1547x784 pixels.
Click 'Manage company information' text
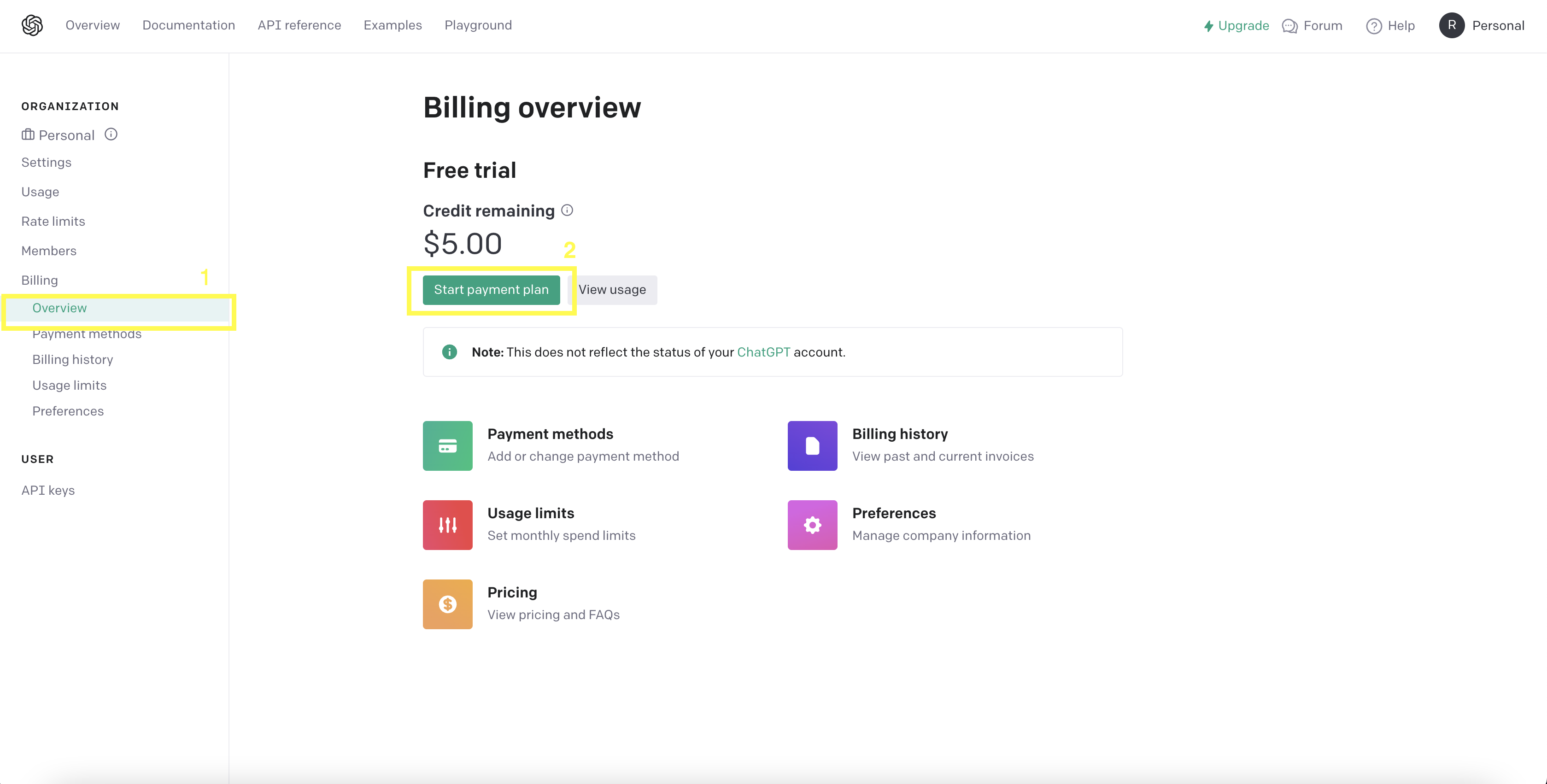tap(941, 535)
